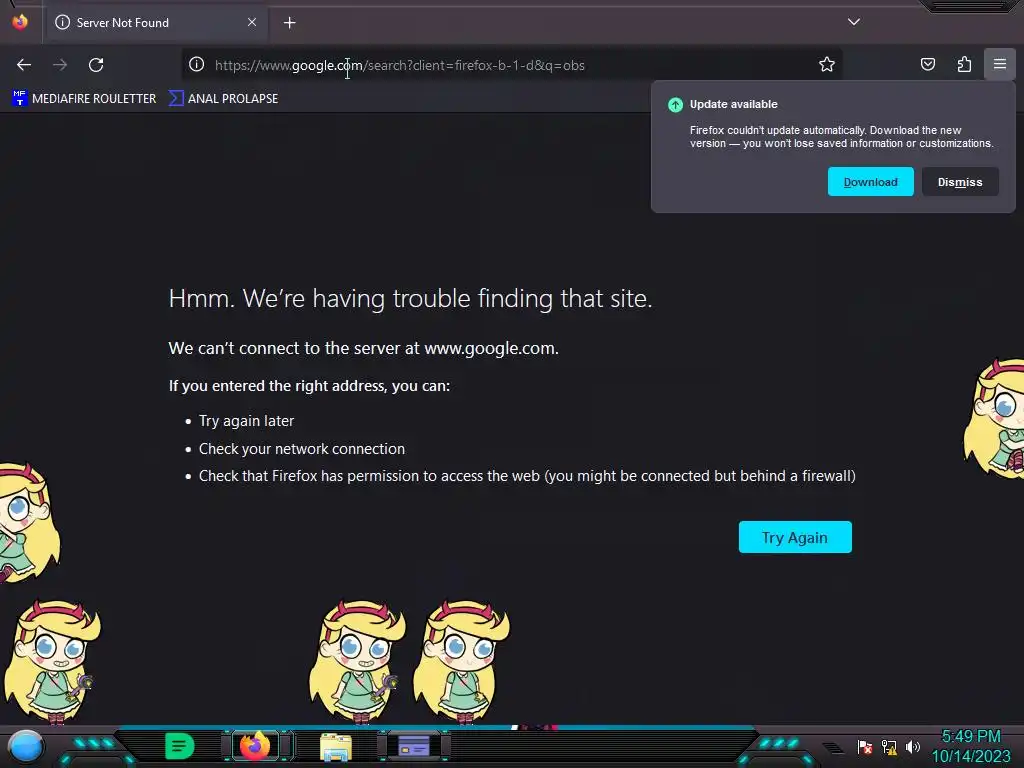Open the volume speaker tray icon

pos(912,746)
